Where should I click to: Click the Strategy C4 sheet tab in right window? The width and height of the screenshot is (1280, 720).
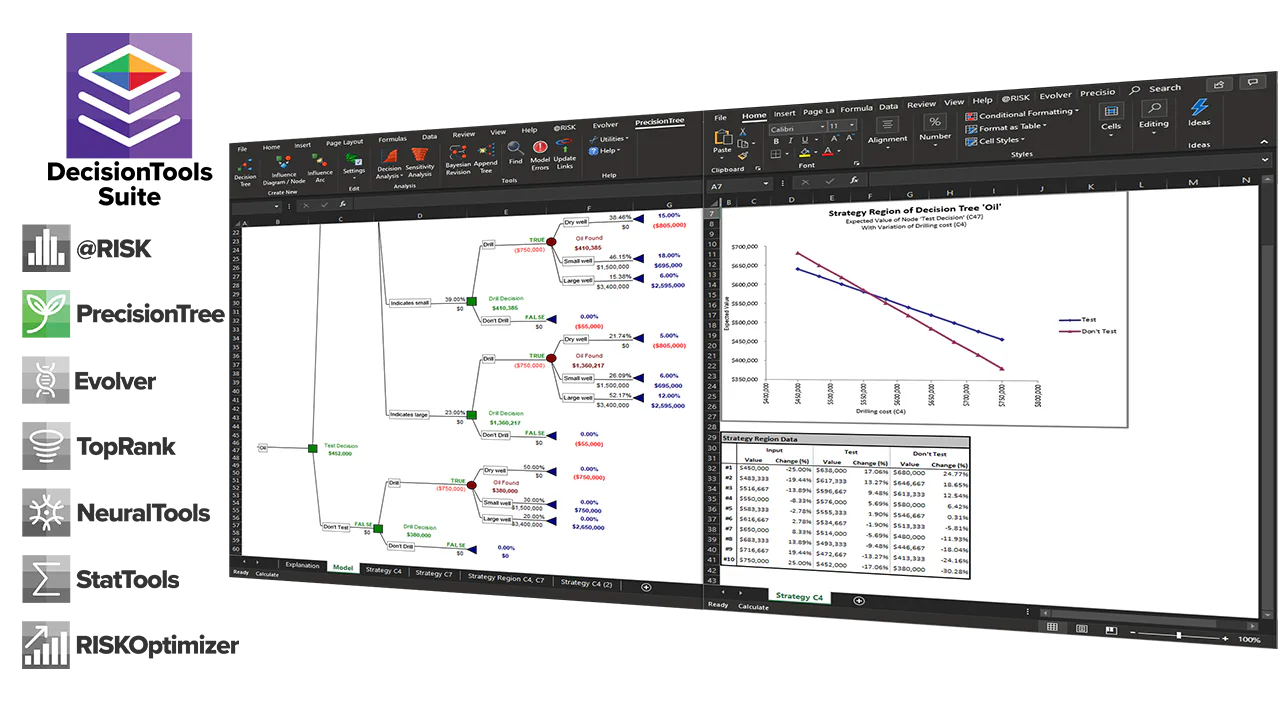799,597
